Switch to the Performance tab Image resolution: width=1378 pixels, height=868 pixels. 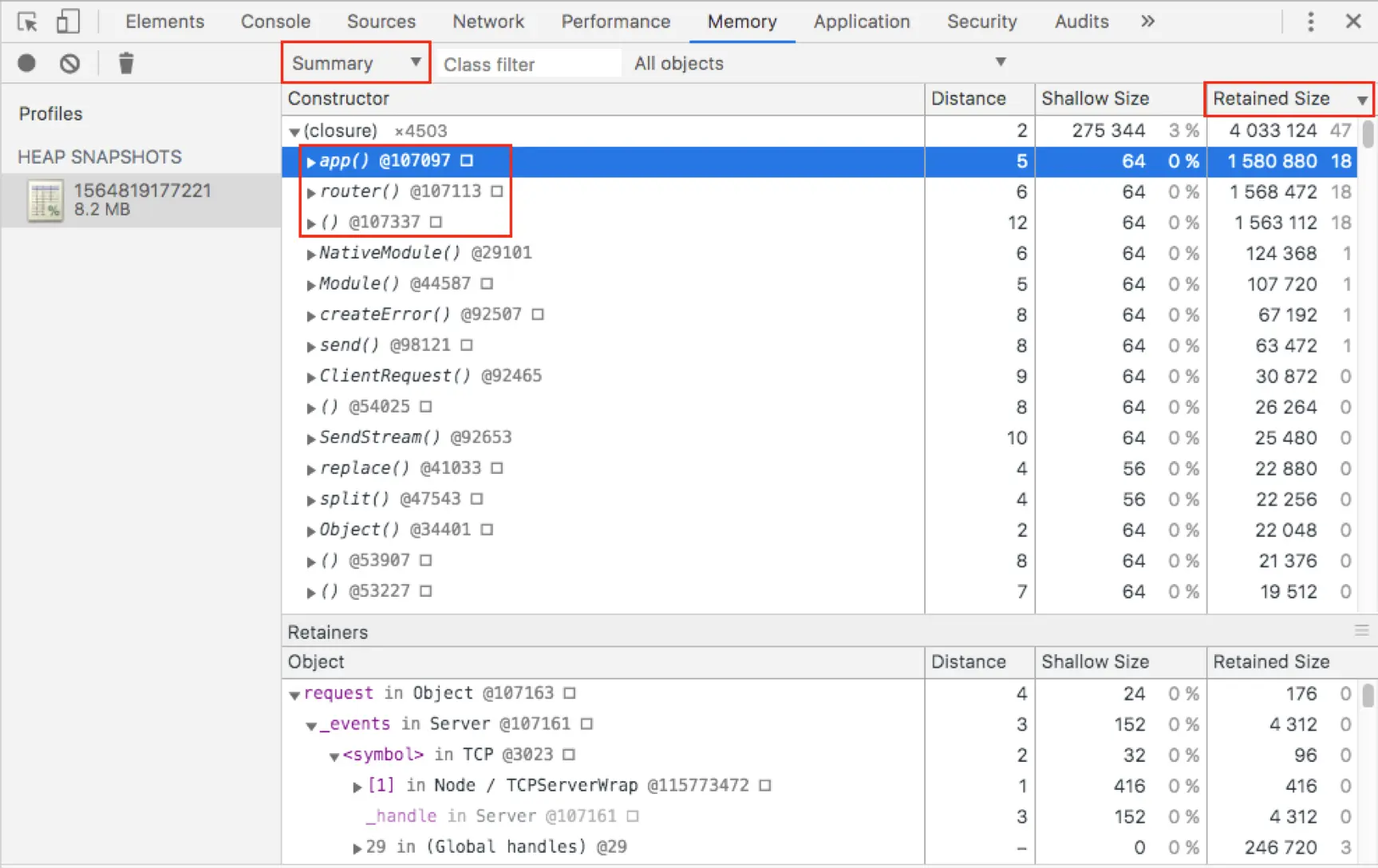click(615, 22)
